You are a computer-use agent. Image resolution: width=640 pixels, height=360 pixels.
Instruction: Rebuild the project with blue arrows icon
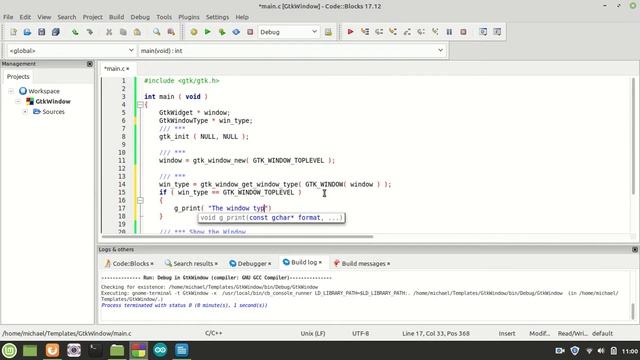pos(236,32)
